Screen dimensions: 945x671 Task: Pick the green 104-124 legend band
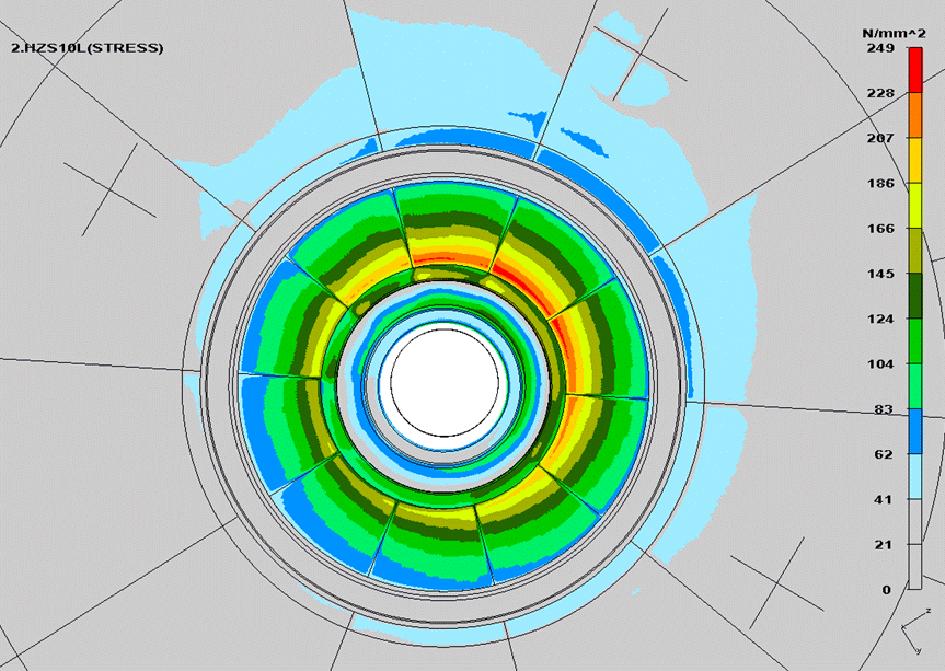915,341
